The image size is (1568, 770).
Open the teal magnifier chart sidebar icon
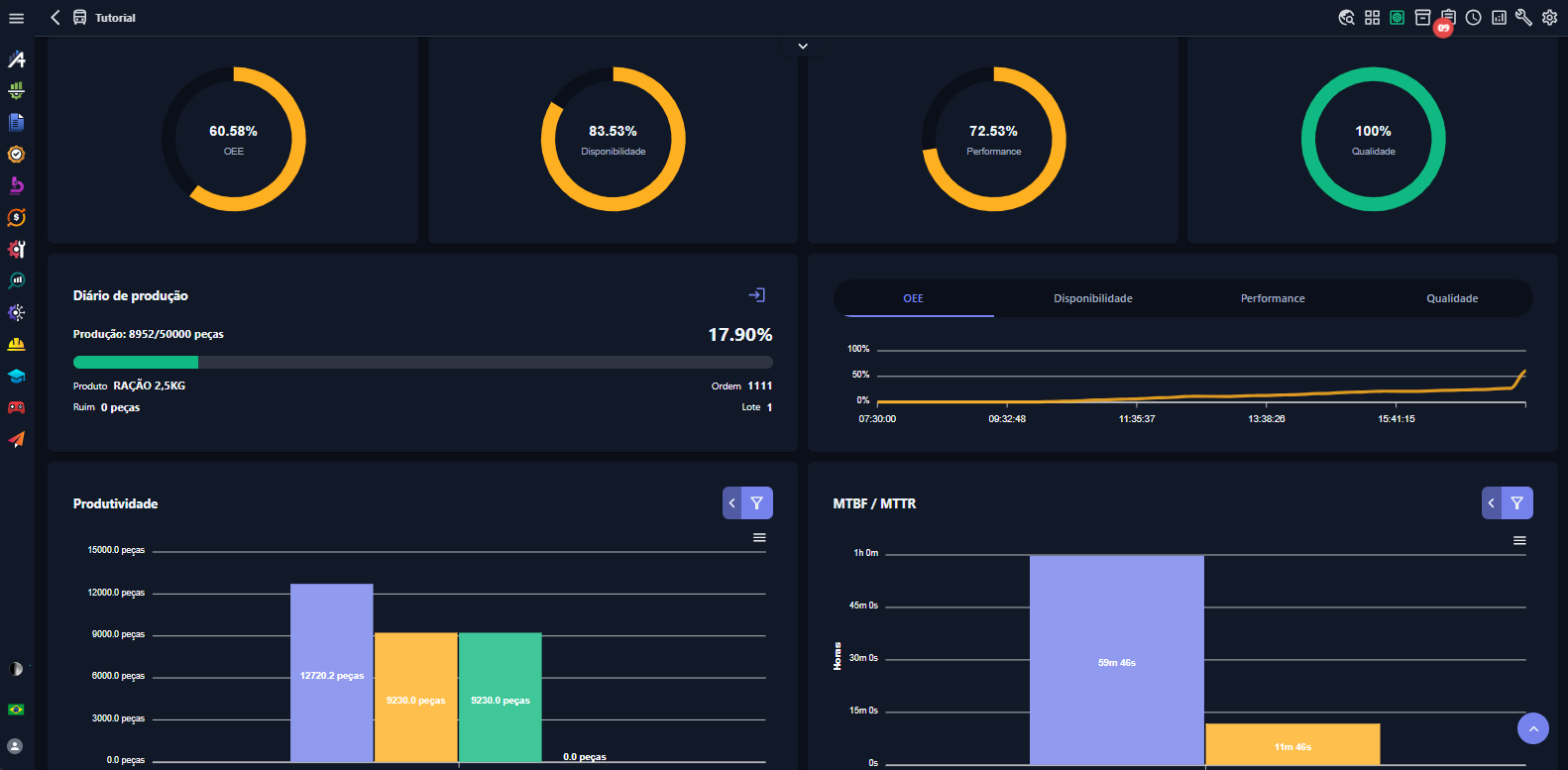click(x=16, y=281)
